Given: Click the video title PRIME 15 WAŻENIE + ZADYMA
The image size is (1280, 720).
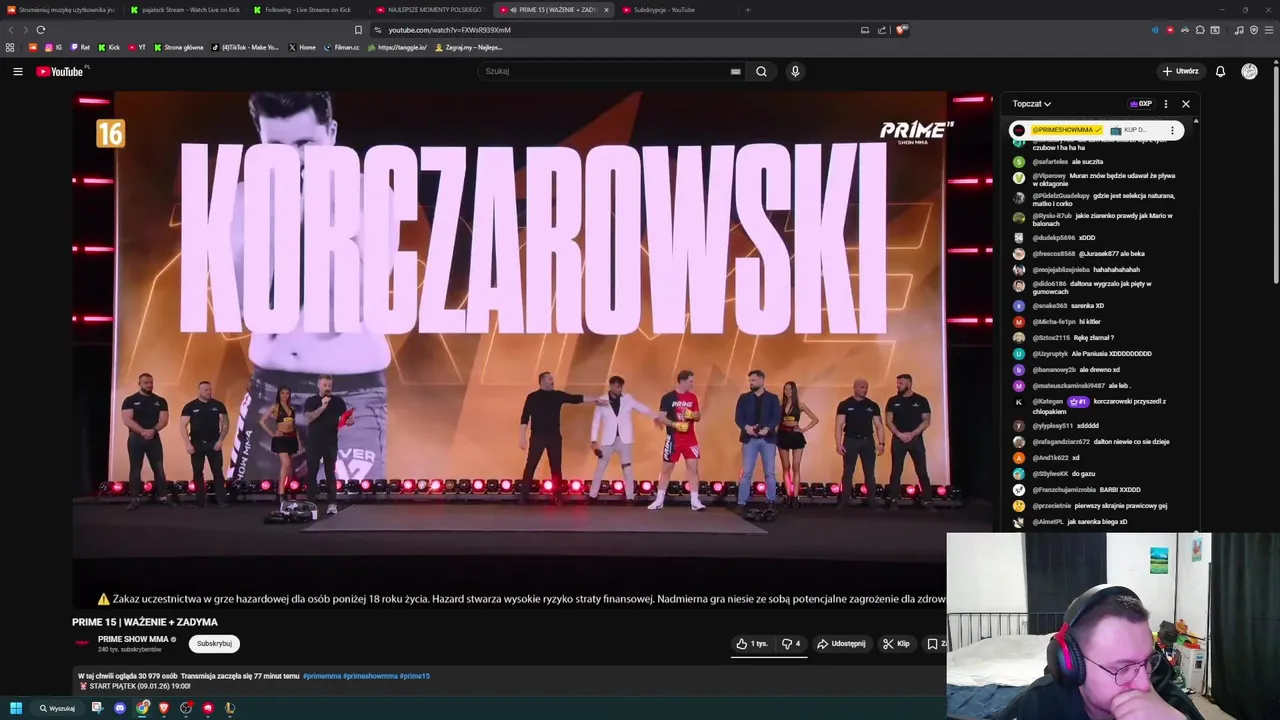Looking at the screenshot, I should point(145,622).
